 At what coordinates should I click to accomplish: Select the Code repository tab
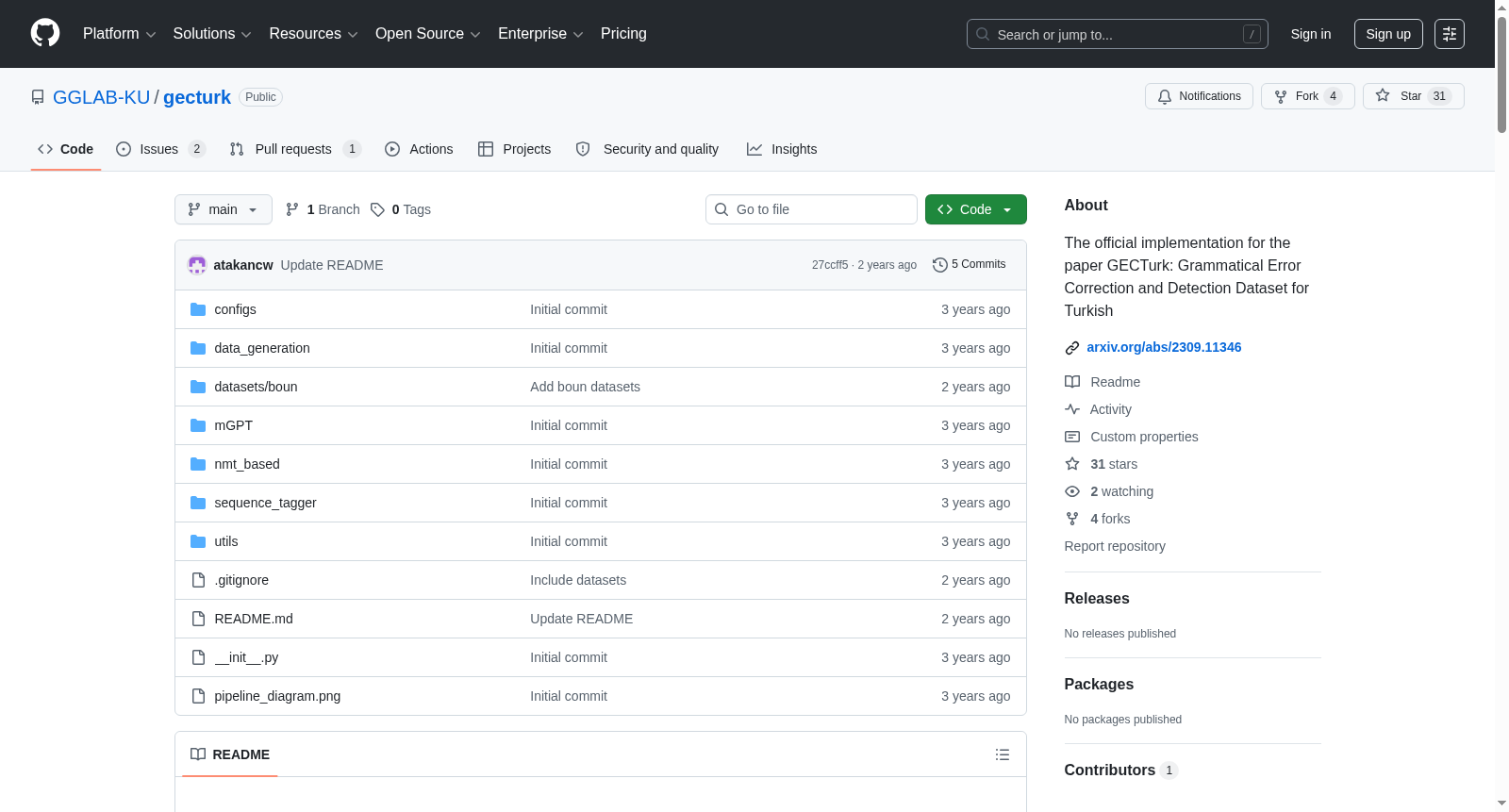[66, 149]
